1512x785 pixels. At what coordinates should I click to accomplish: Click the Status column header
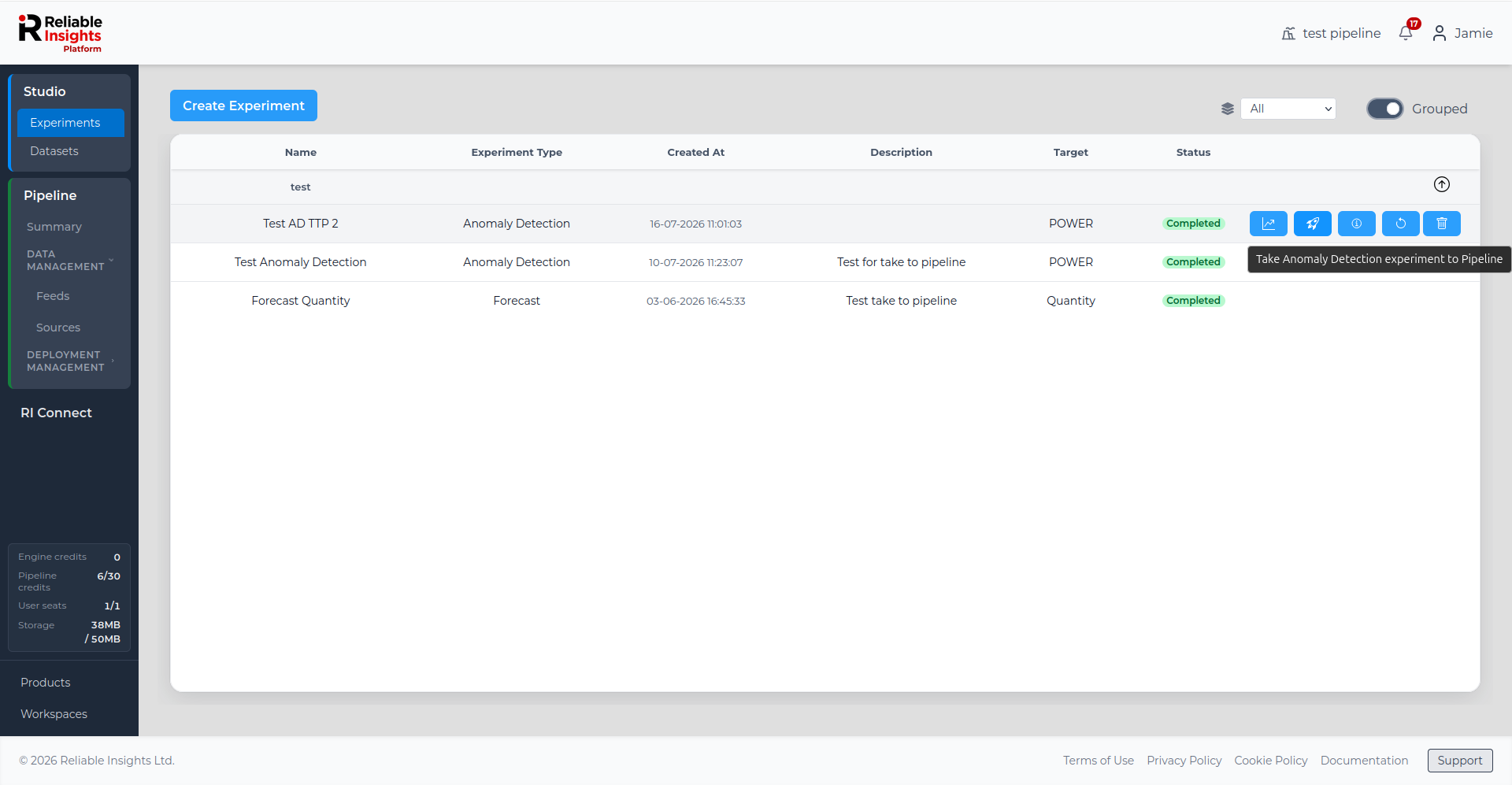1194,153
